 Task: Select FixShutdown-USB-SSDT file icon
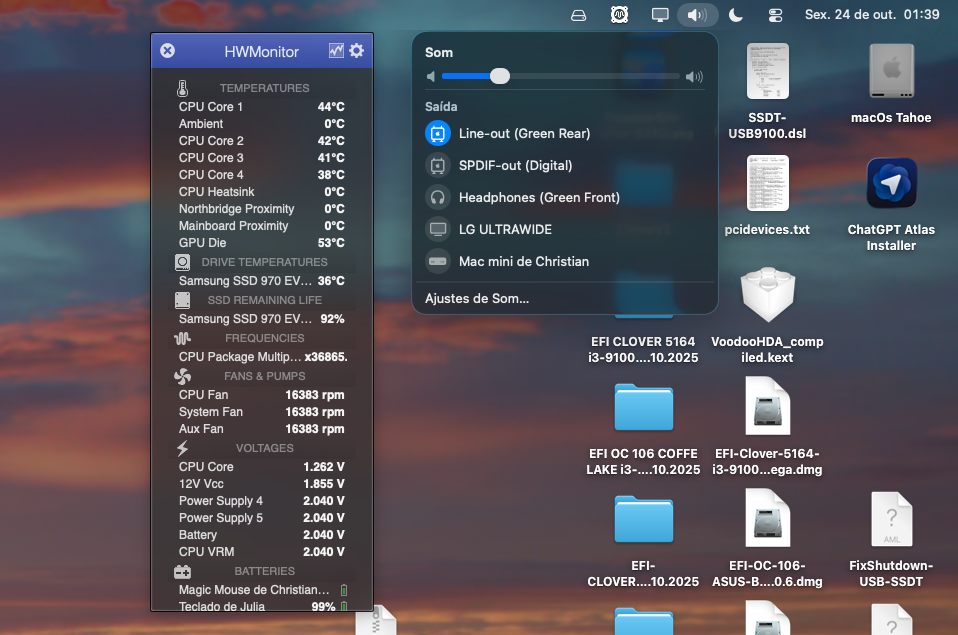pos(891,519)
